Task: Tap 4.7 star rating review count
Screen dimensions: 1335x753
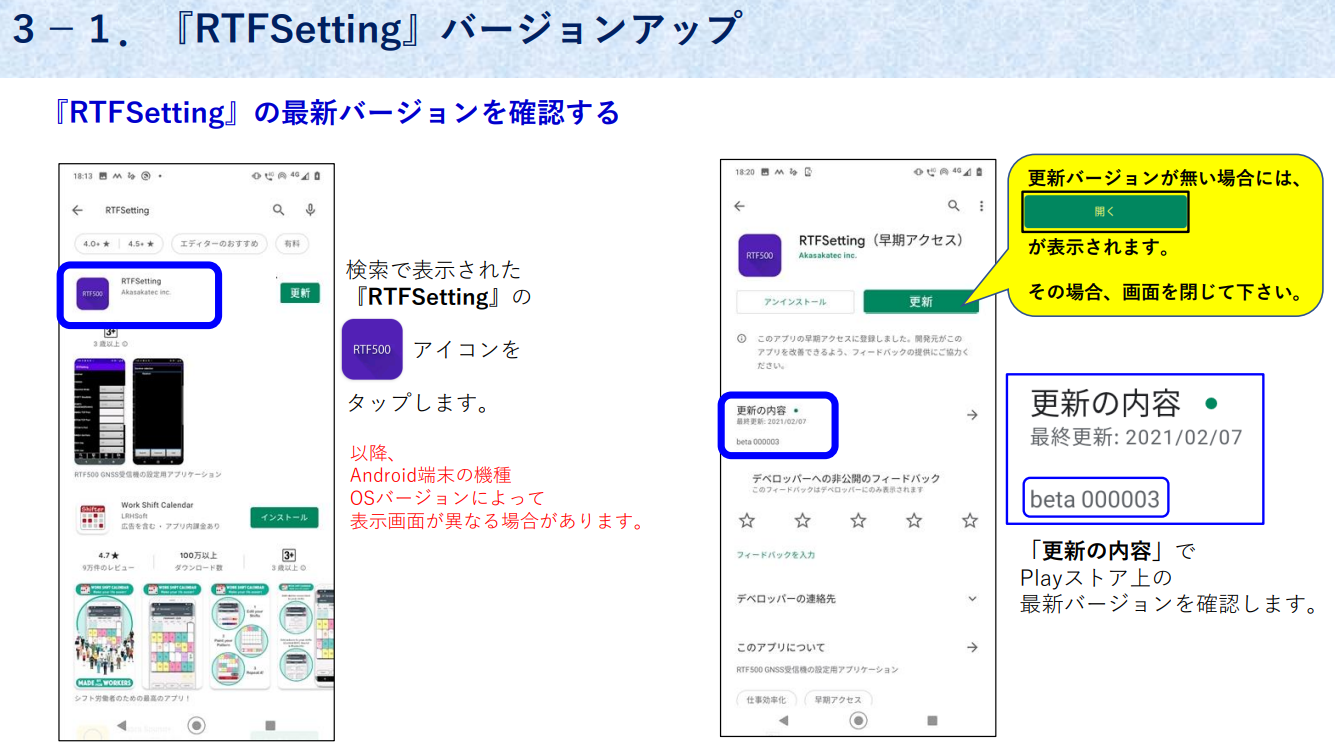Action: [x=109, y=560]
